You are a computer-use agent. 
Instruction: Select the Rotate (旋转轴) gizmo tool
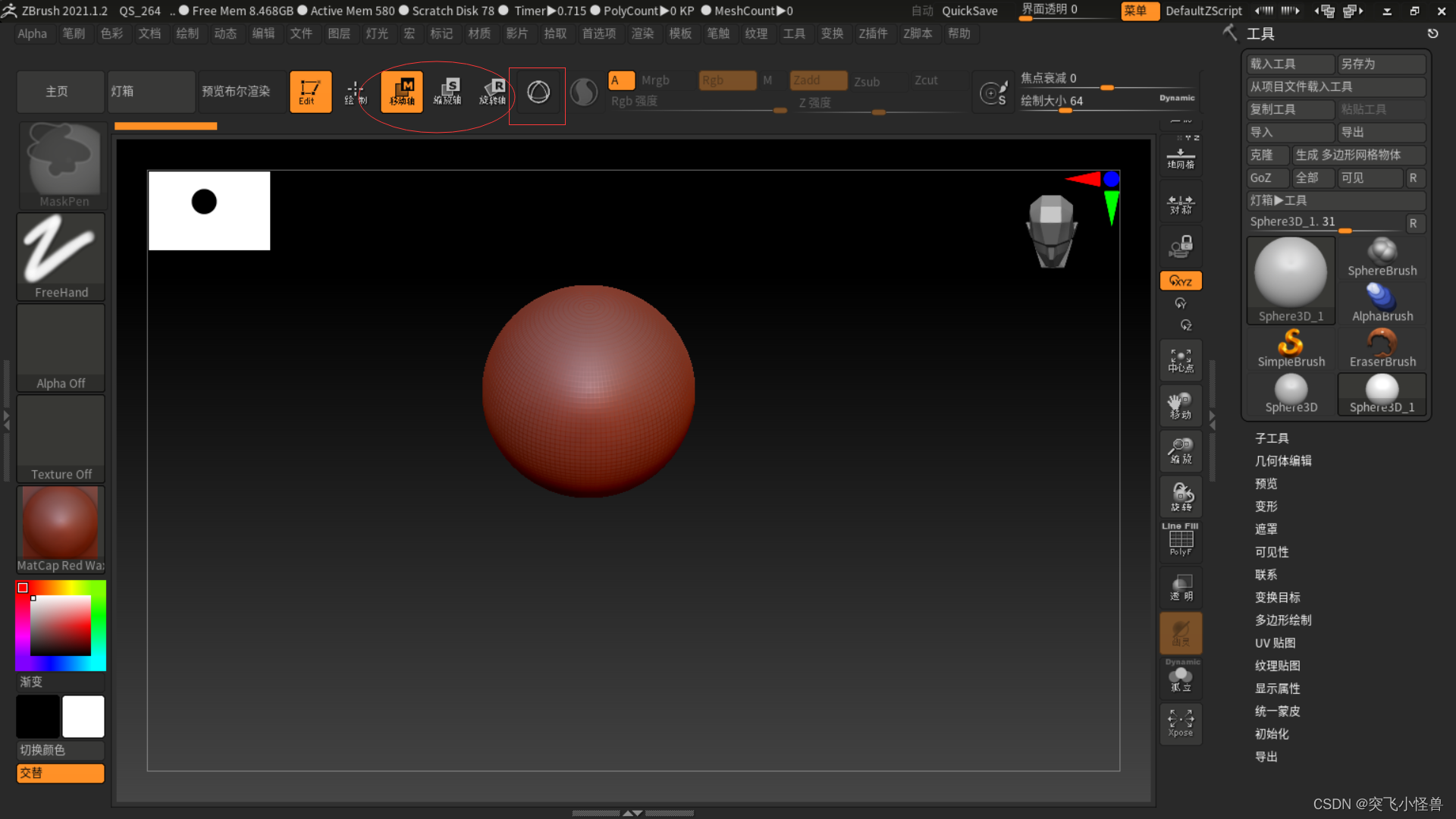[x=492, y=92]
